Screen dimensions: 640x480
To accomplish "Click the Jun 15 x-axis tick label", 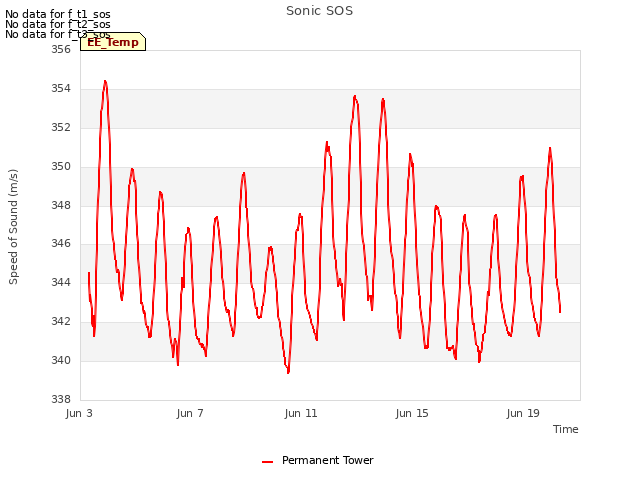I will click(412, 413).
